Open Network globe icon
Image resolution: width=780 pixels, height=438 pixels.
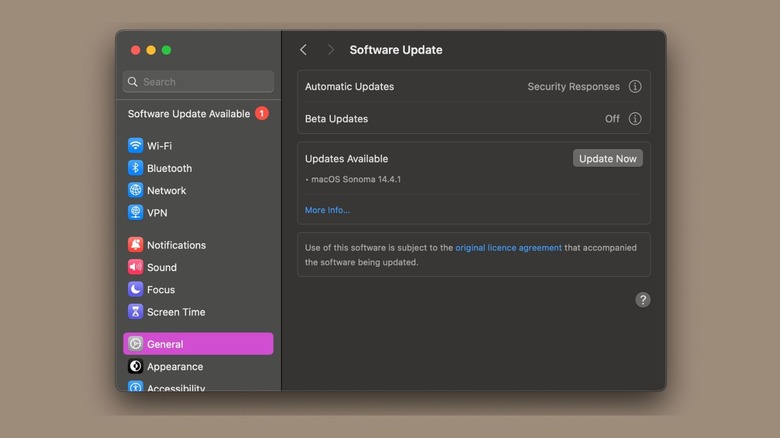pos(135,190)
